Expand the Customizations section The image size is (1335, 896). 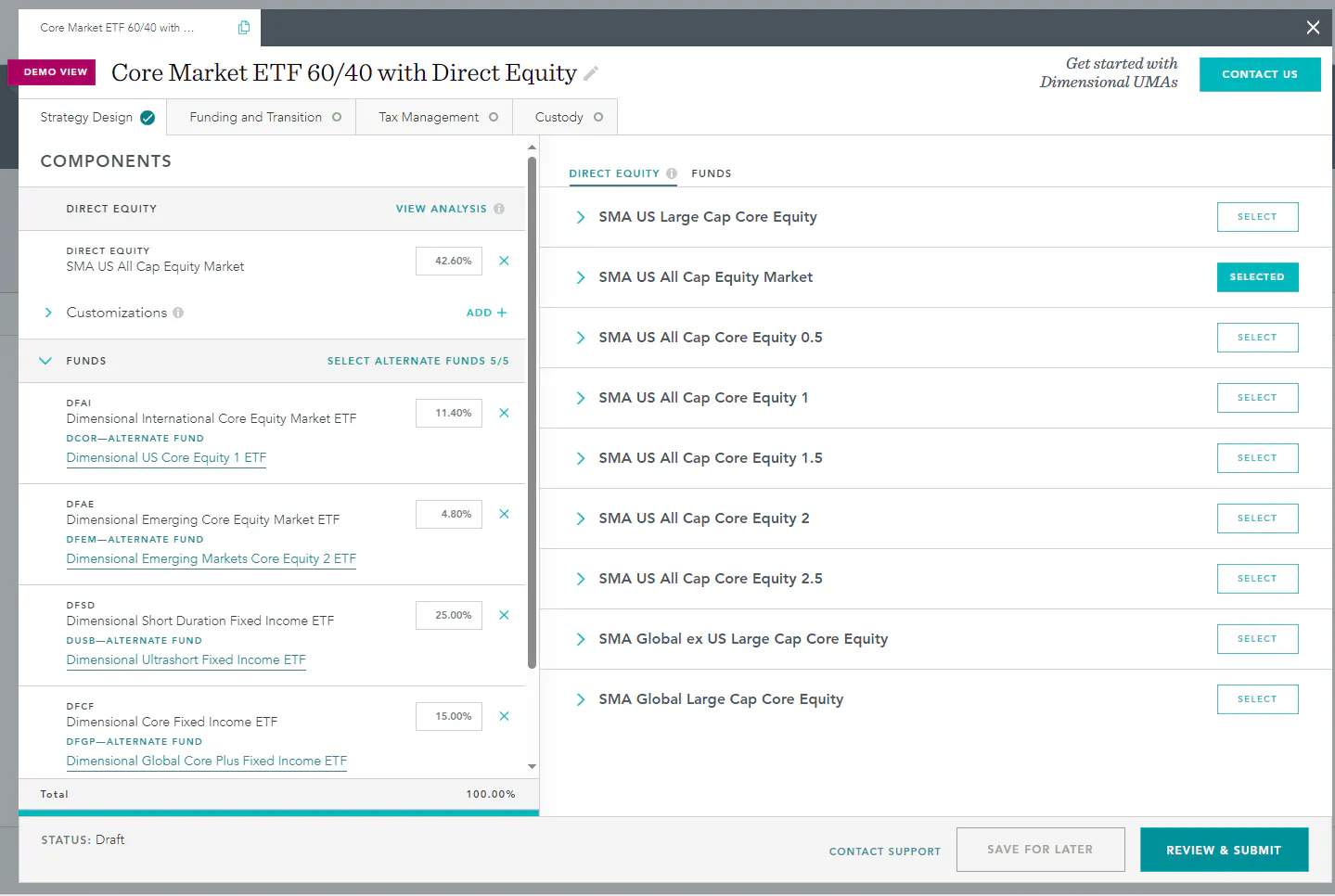tap(48, 313)
